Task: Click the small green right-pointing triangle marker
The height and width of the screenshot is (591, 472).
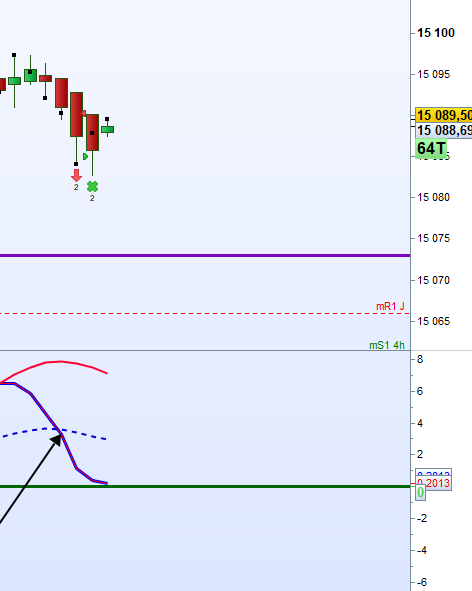Action: pos(86,156)
